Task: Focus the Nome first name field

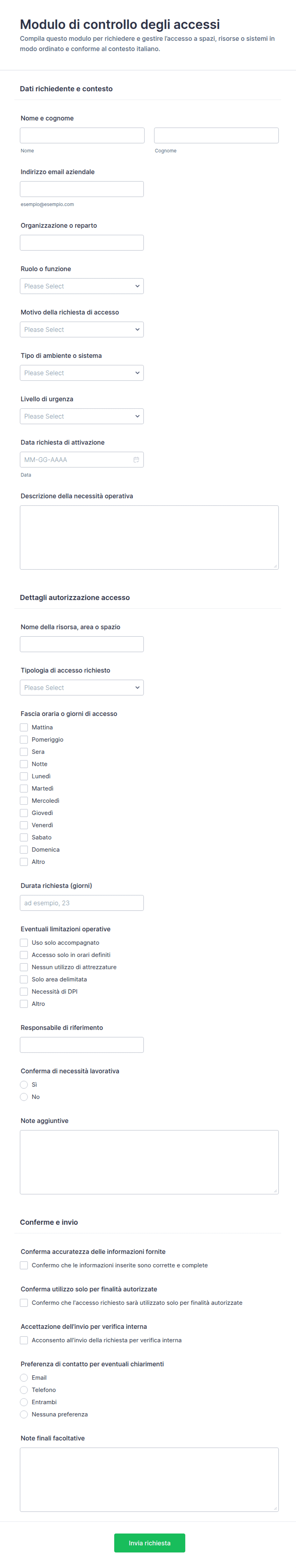Action: coord(82,135)
